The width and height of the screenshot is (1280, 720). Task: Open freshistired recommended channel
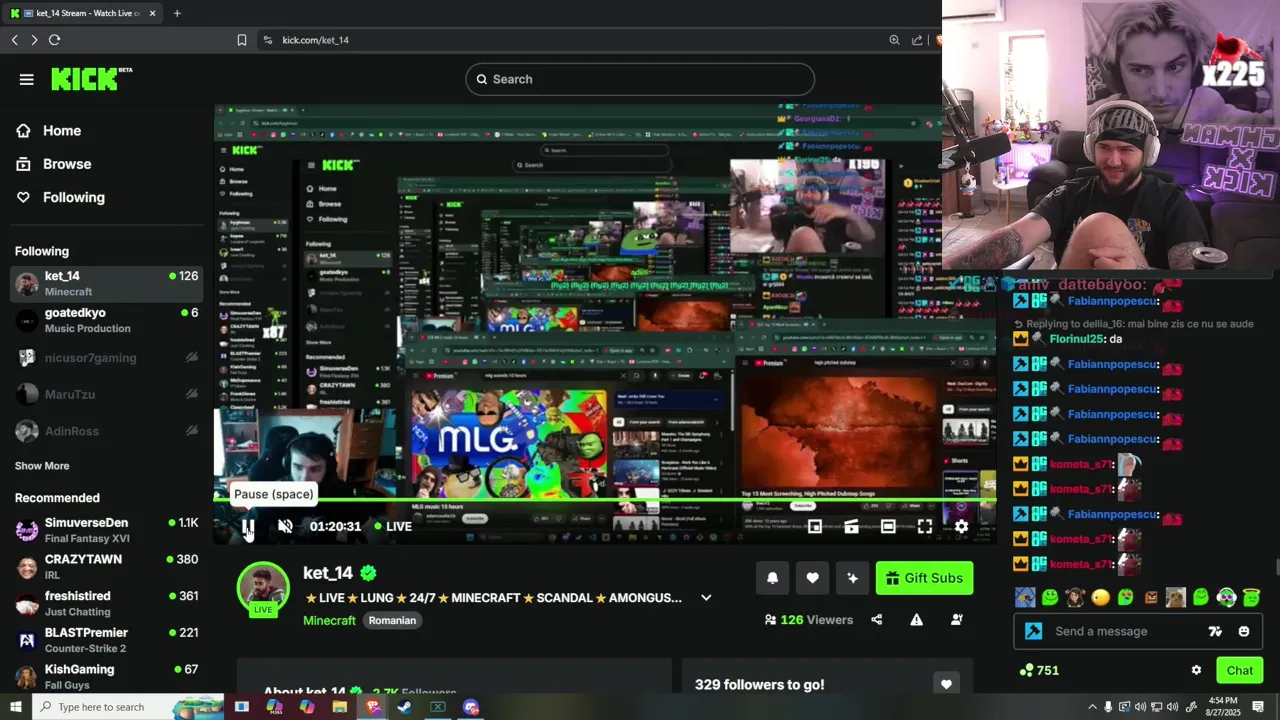107,603
